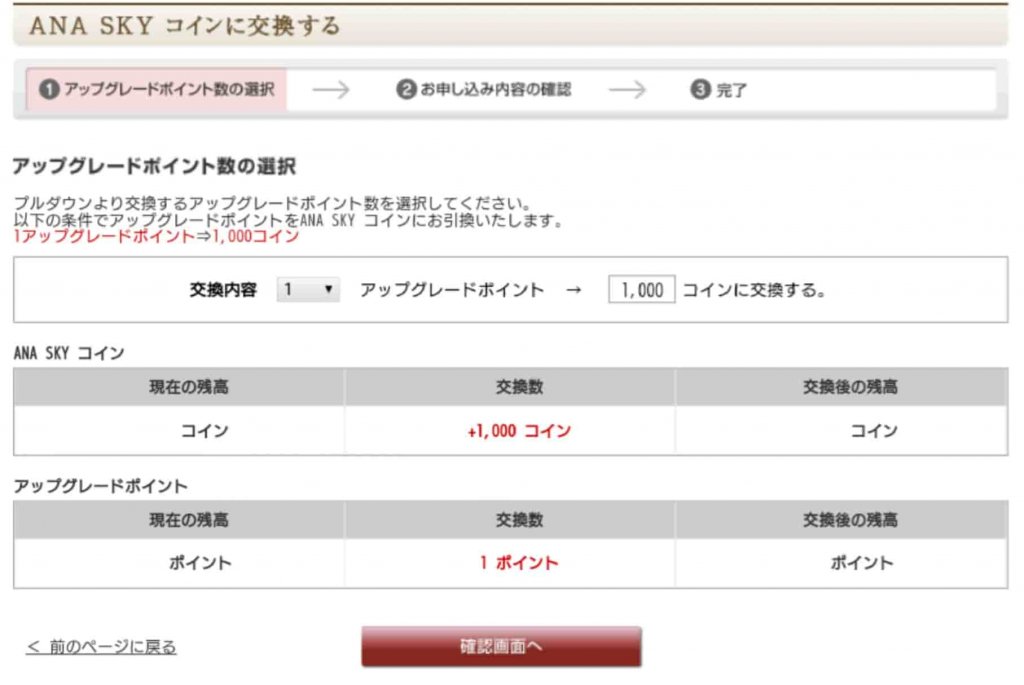
Task: Click the ANA SKY コイン table title
Action: click(69, 353)
